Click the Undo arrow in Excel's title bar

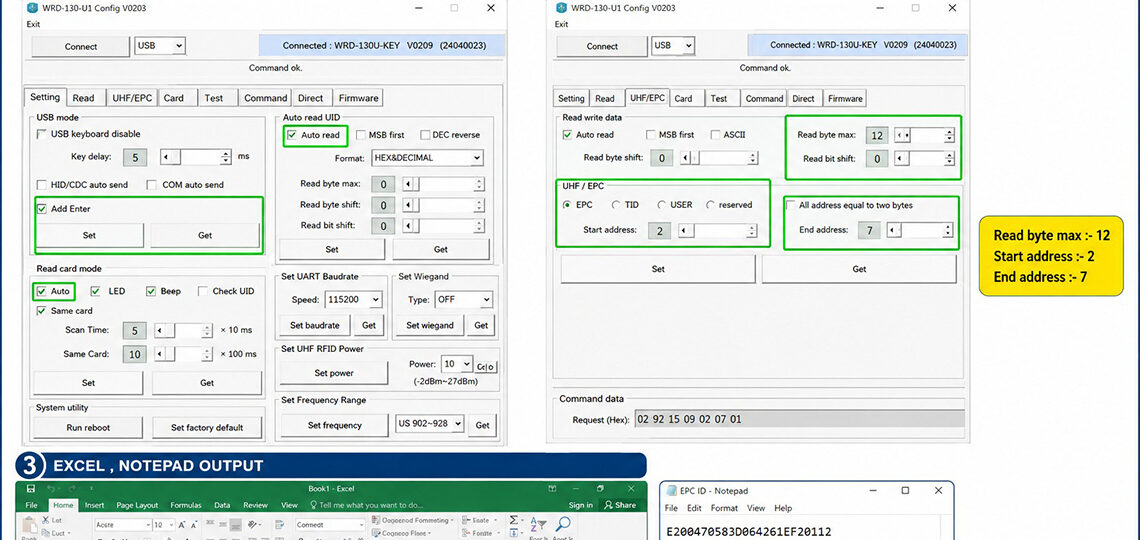[51, 489]
